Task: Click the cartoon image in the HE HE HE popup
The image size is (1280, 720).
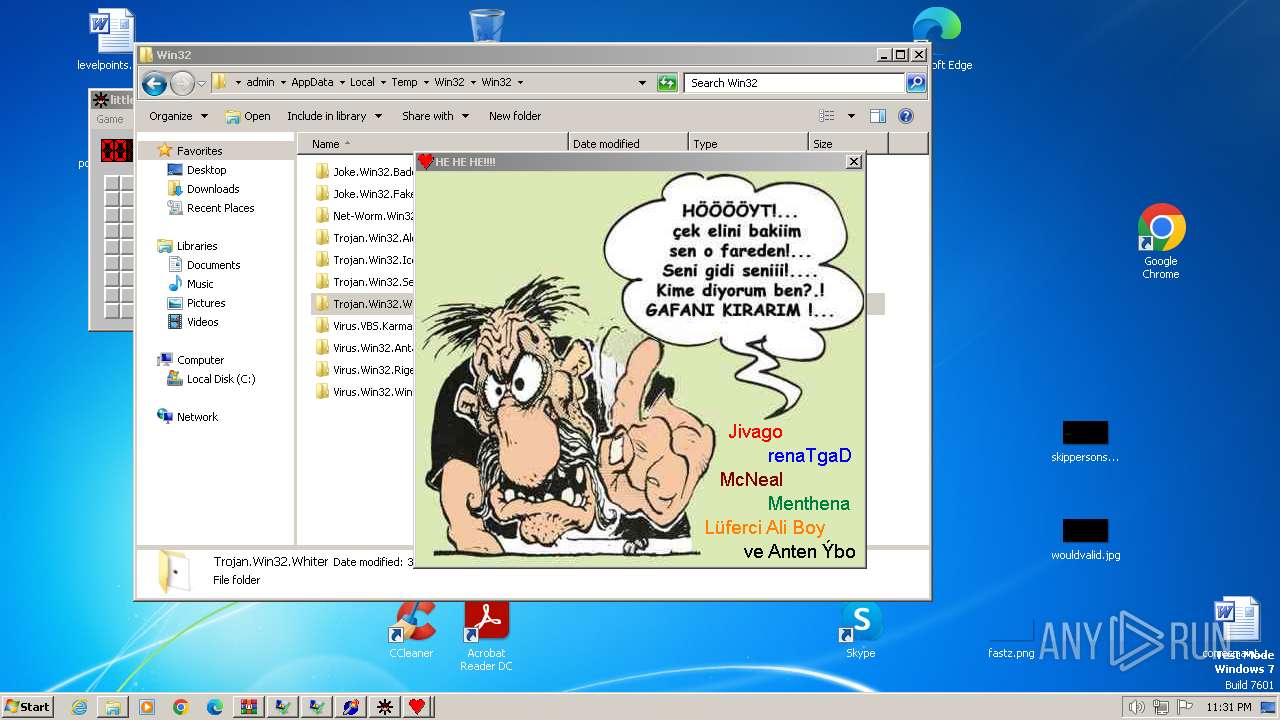Action: [639, 368]
